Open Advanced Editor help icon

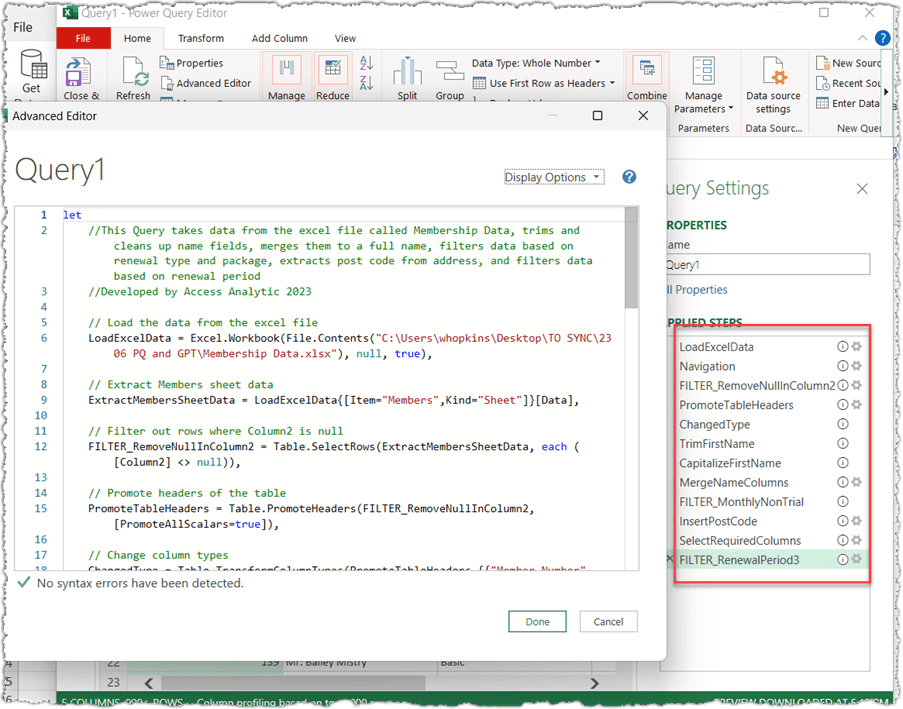pos(629,177)
